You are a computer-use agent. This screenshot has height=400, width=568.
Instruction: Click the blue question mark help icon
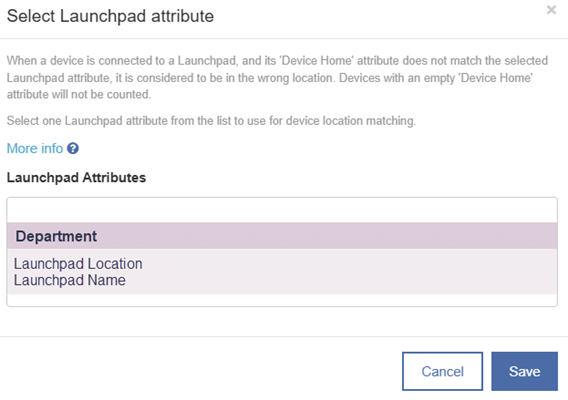click(73, 148)
